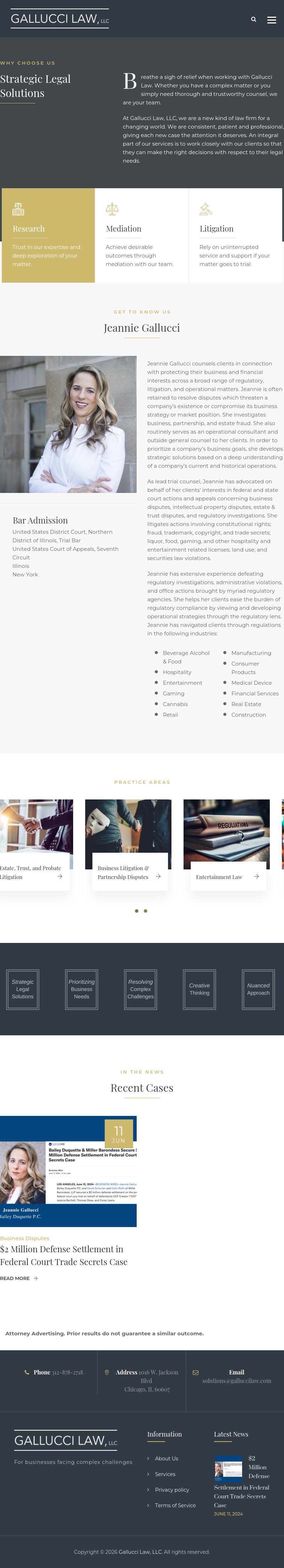The height and width of the screenshot is (1568, 284).
Task: Click the Mediation balance scales icon
Action: (x=112, y=209)
